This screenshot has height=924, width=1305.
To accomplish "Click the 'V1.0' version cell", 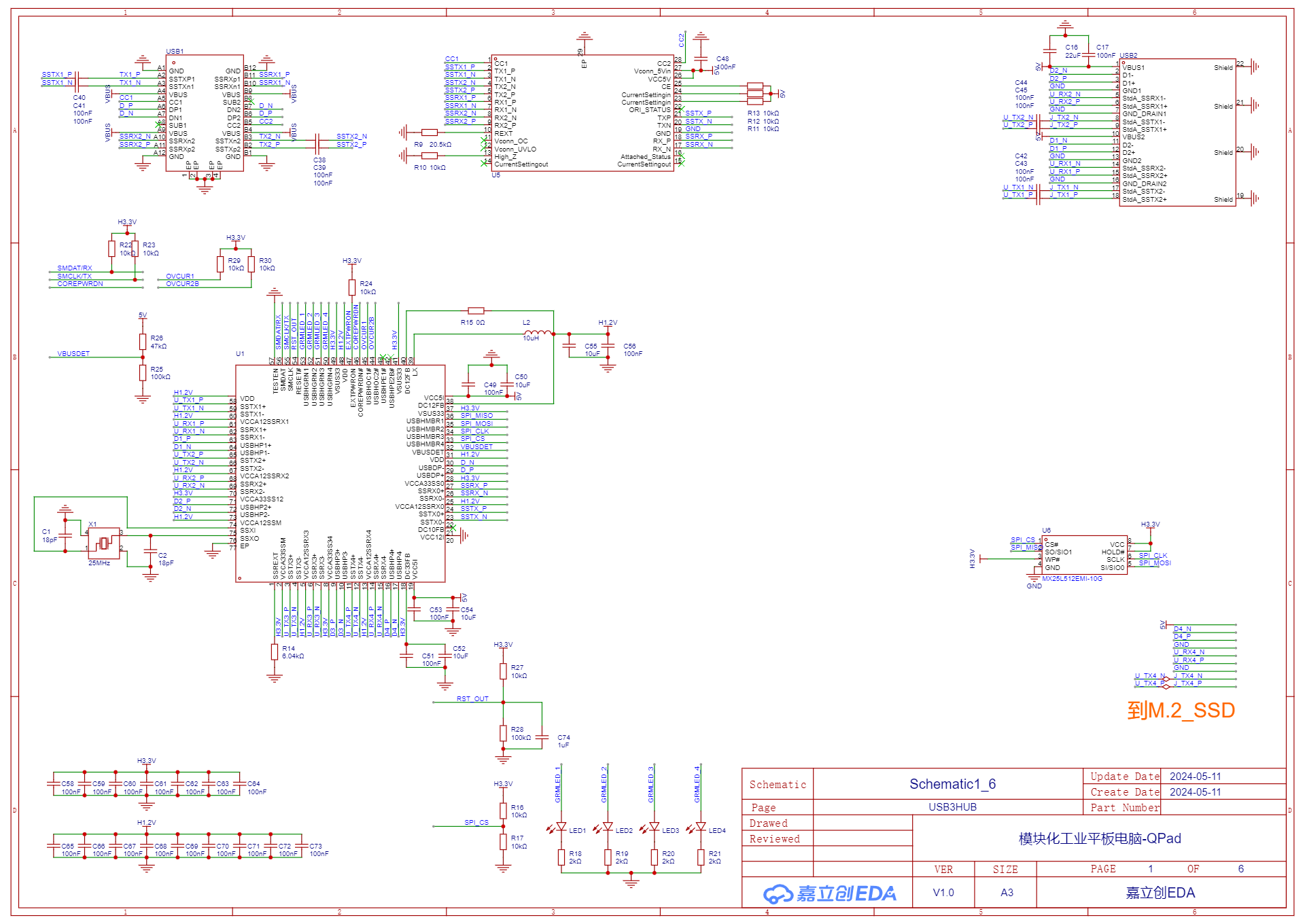I will click(x=943, y=893).
